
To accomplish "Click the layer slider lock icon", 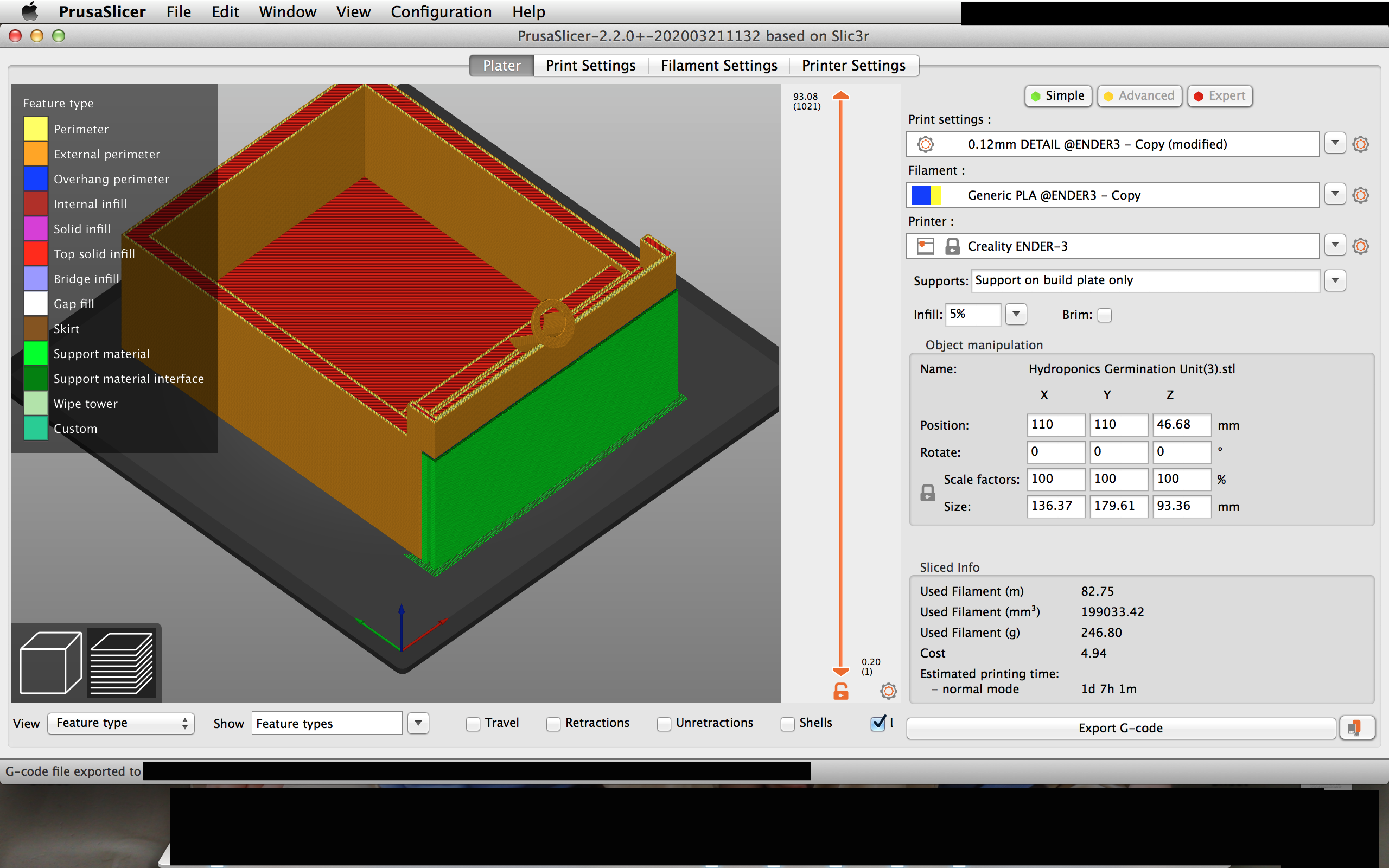I will [x=841, y=692].
